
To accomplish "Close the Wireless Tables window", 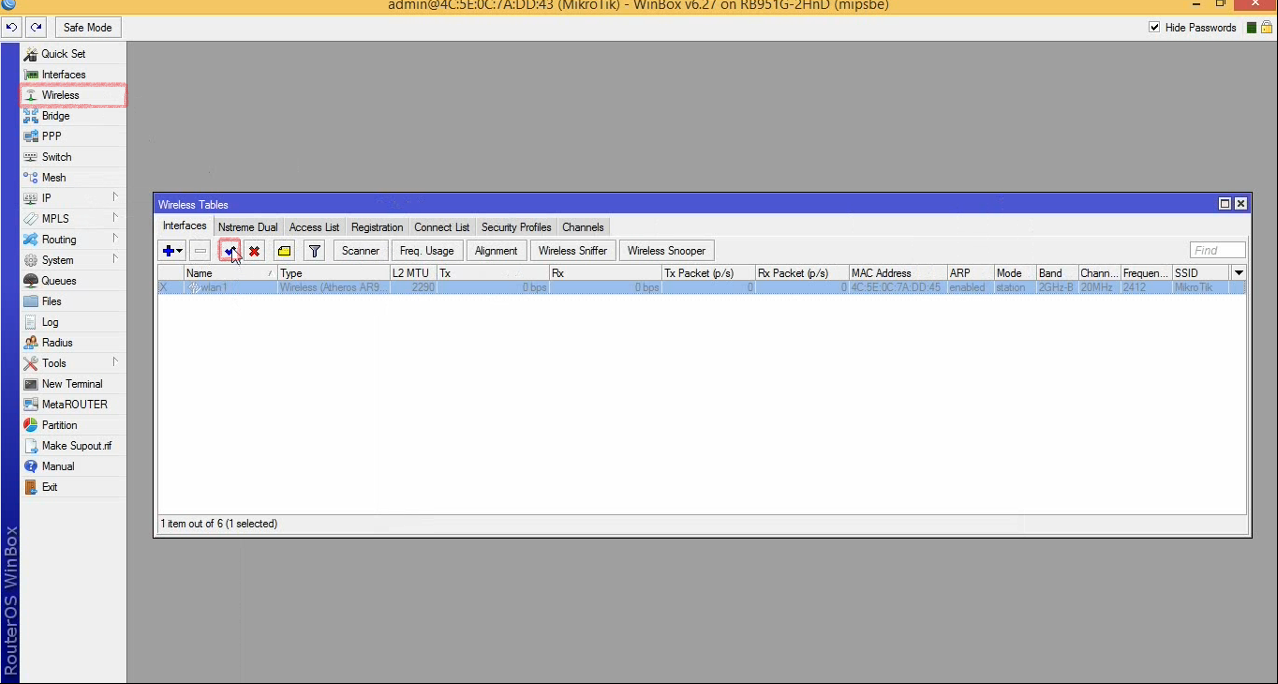I will point(1241,204).
